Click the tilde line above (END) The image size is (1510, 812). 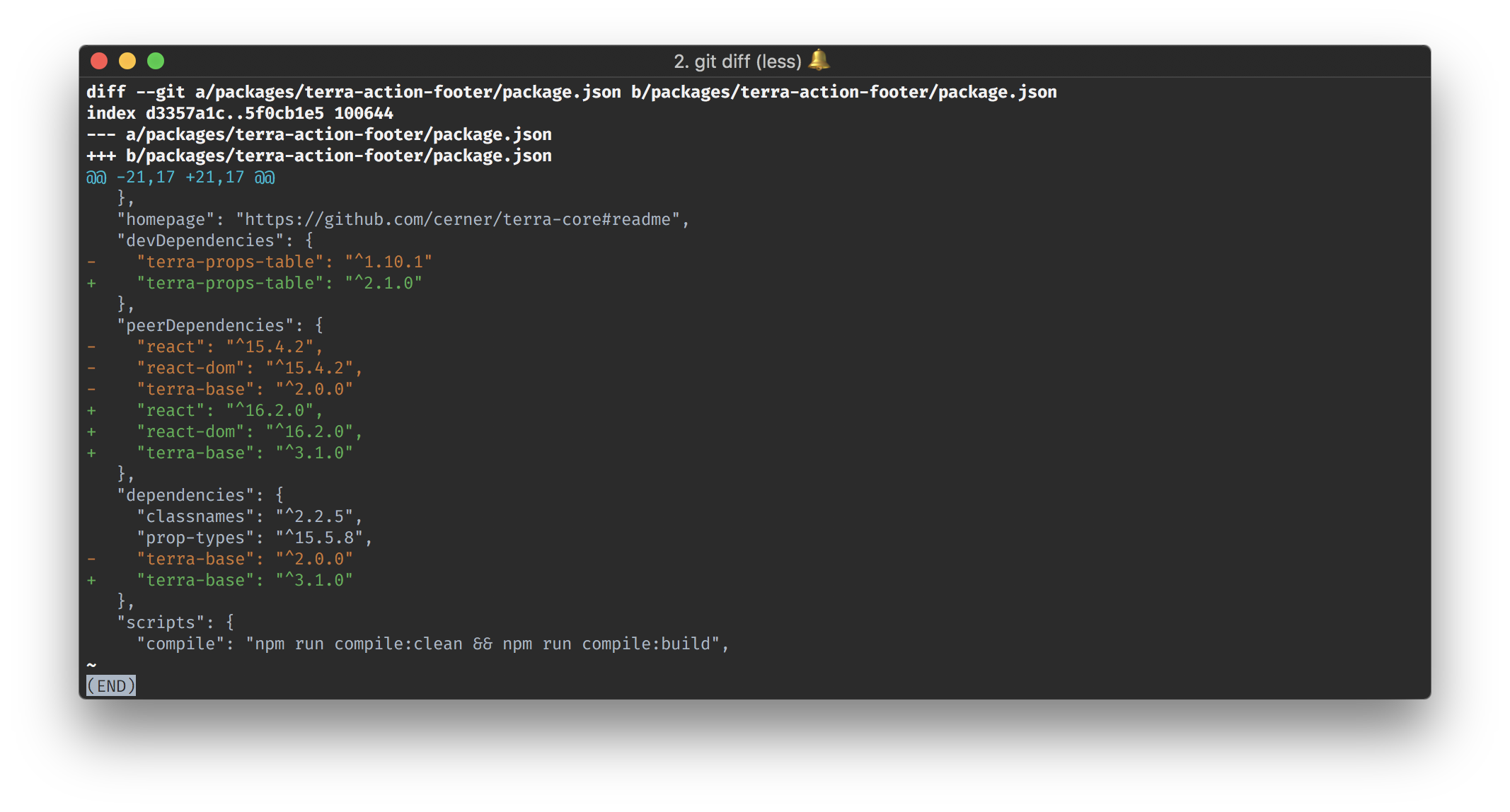click(91, 665)
